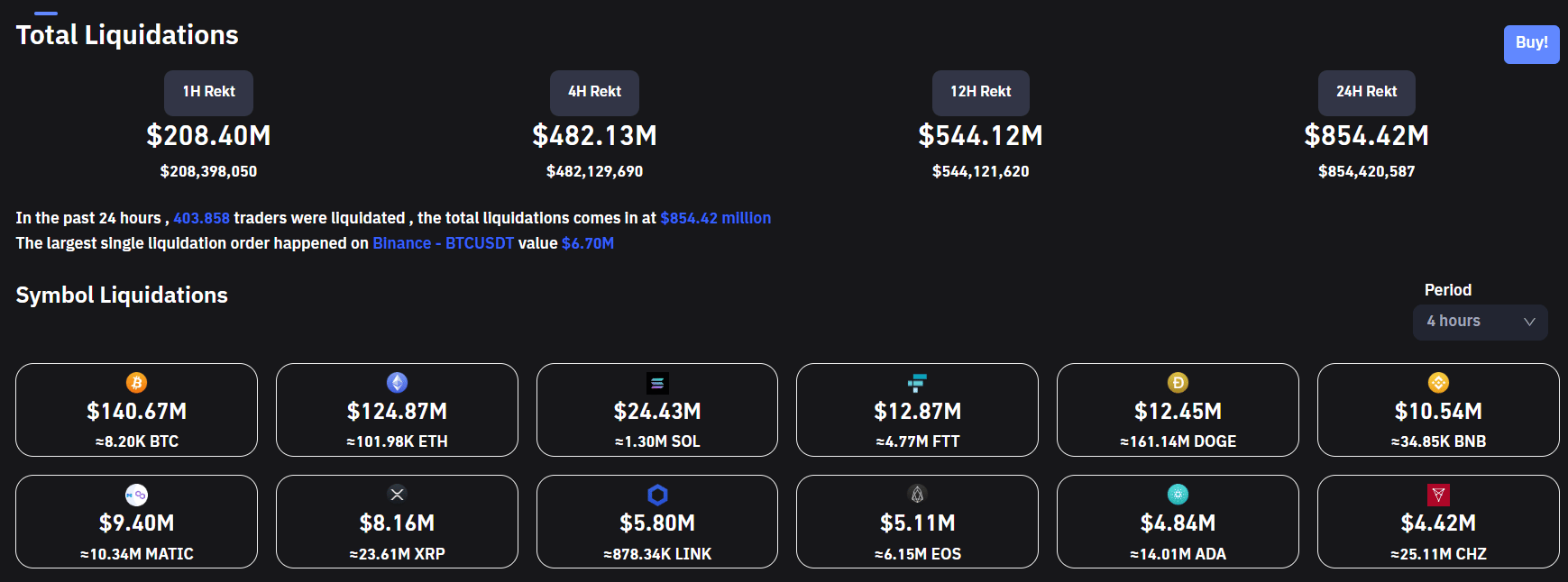Switch to the 12H Rekt tab

click(x=980, y=92)
